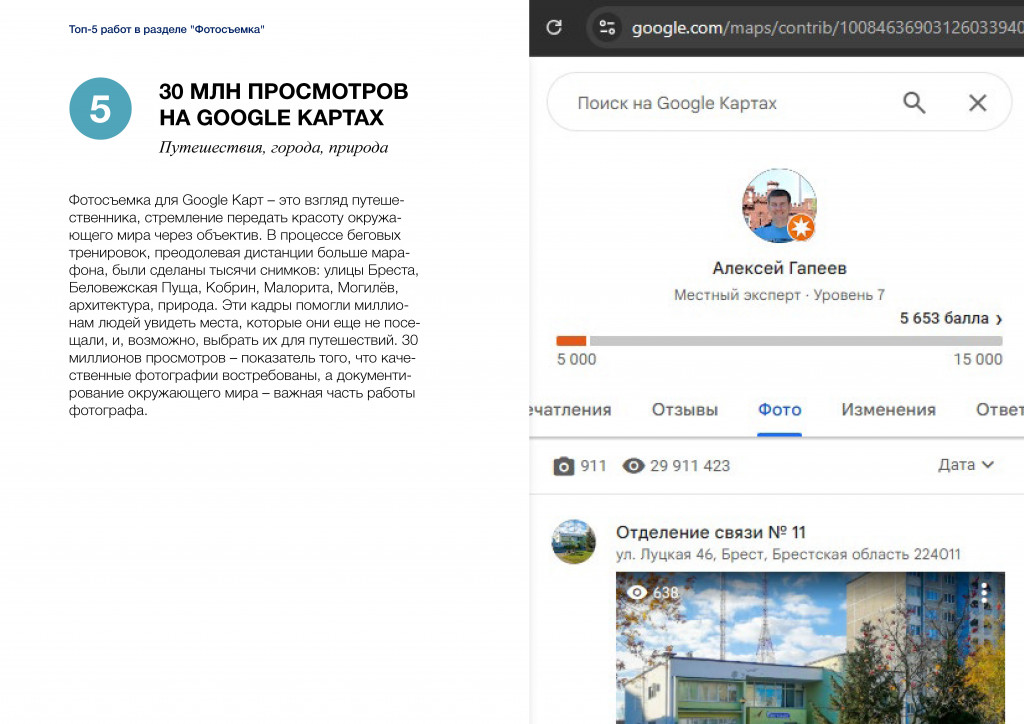Open the post office building photo
The width and height of the screenshot is (1024, 724).
coord(810,648)
